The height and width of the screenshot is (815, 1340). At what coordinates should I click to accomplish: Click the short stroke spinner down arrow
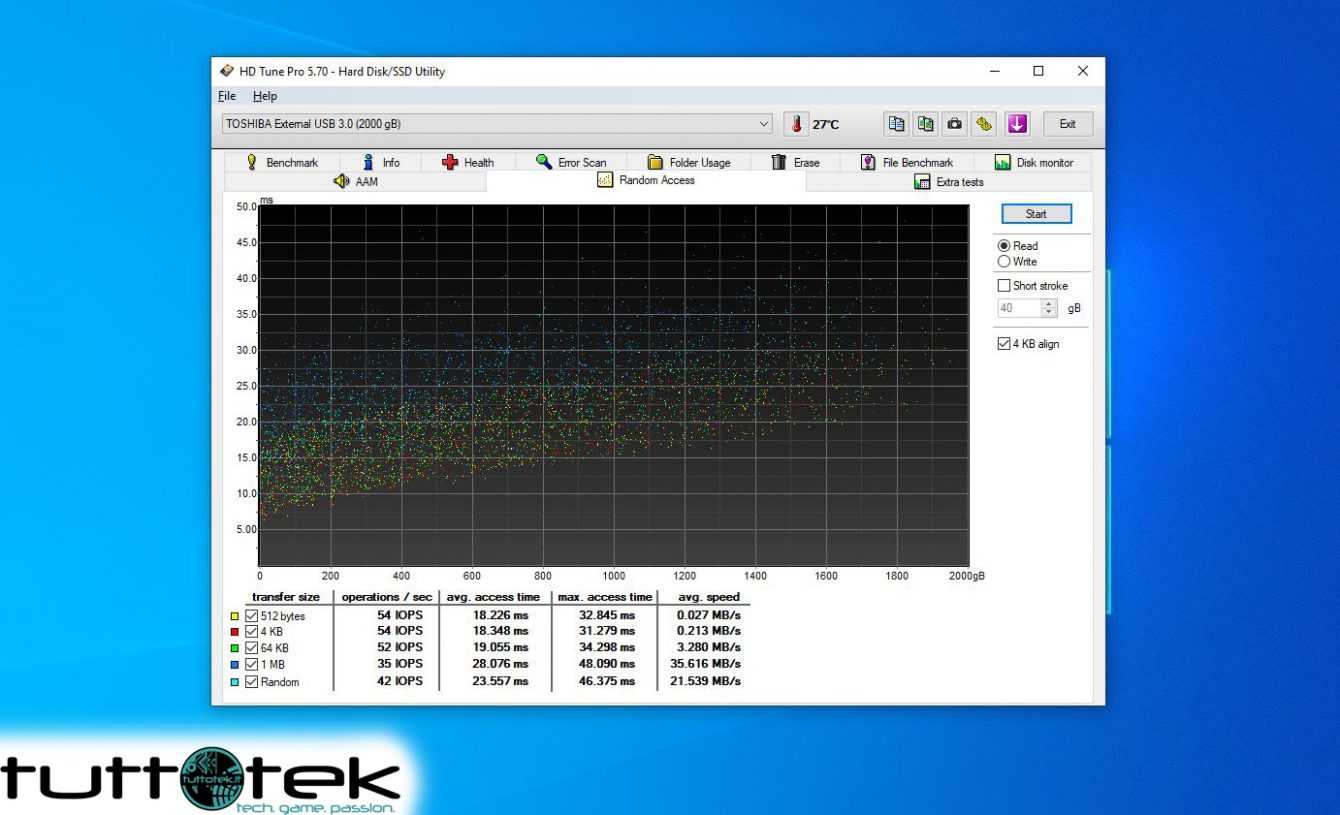[1048, 313]
